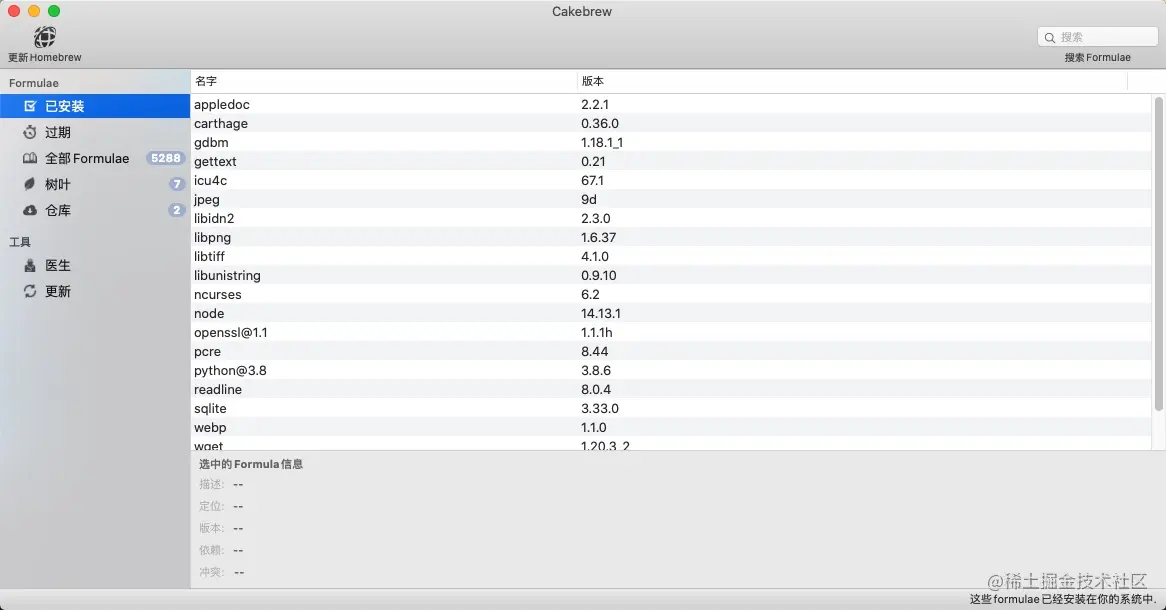
Task: Click version 67.1 cell
Action: 593,180
